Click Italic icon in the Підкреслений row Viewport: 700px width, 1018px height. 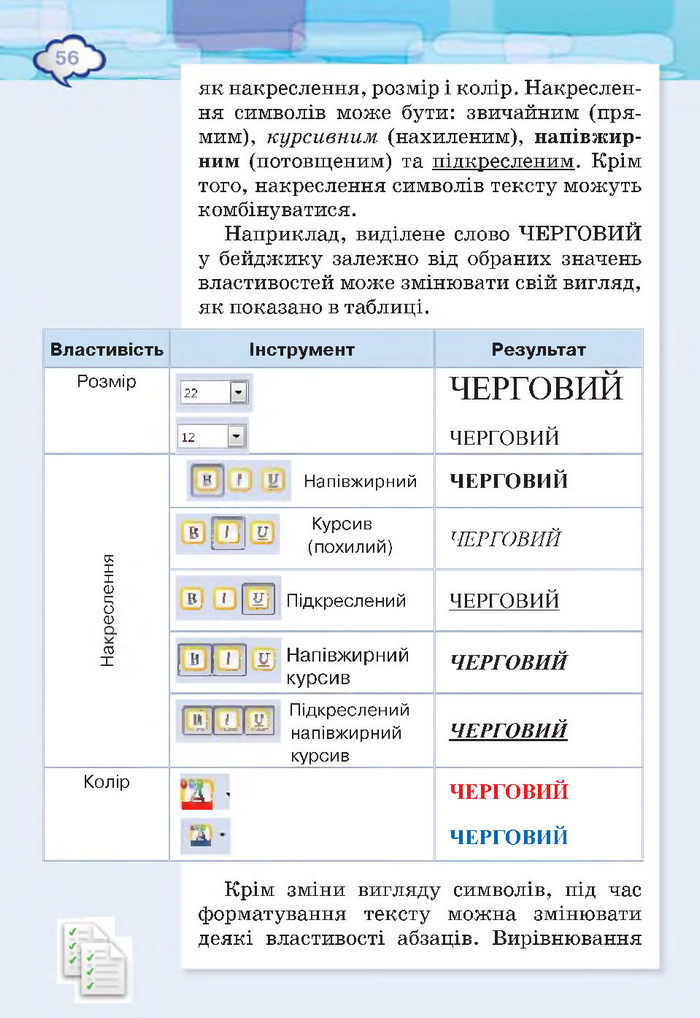225,598
